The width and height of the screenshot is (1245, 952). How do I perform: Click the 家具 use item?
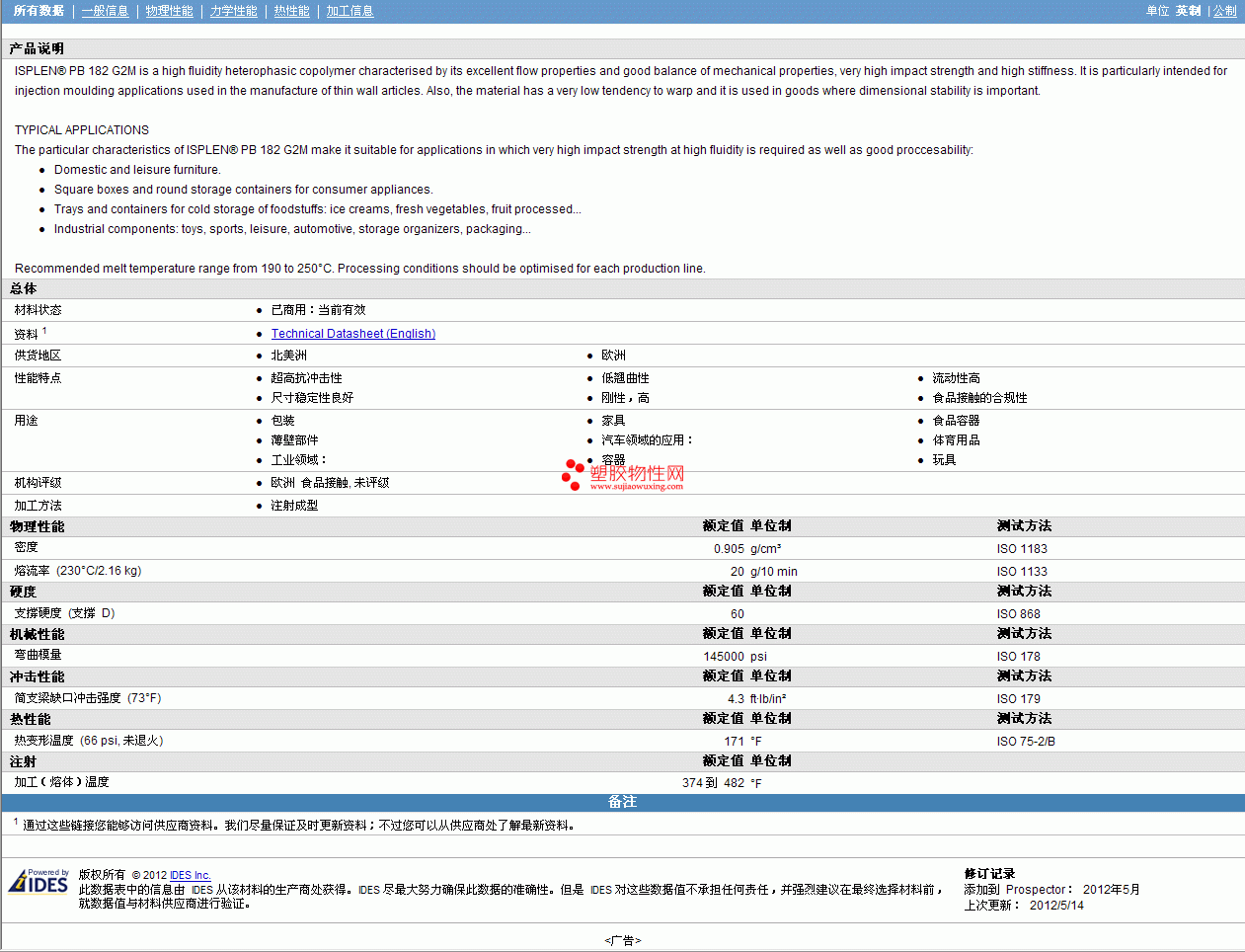point(613,421)
